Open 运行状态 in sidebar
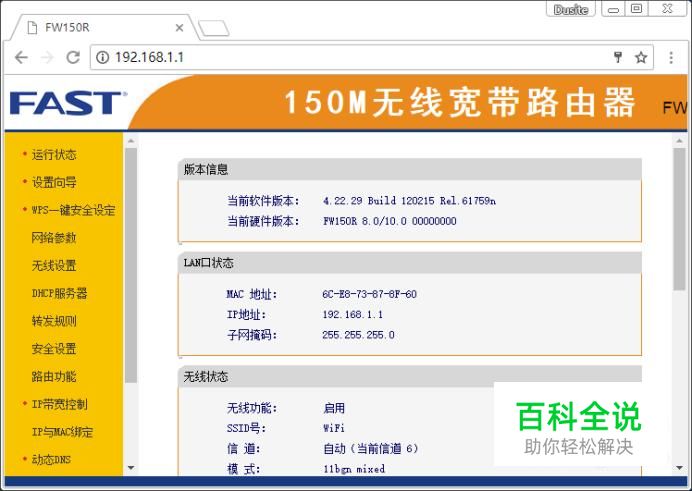 [54, 155]
